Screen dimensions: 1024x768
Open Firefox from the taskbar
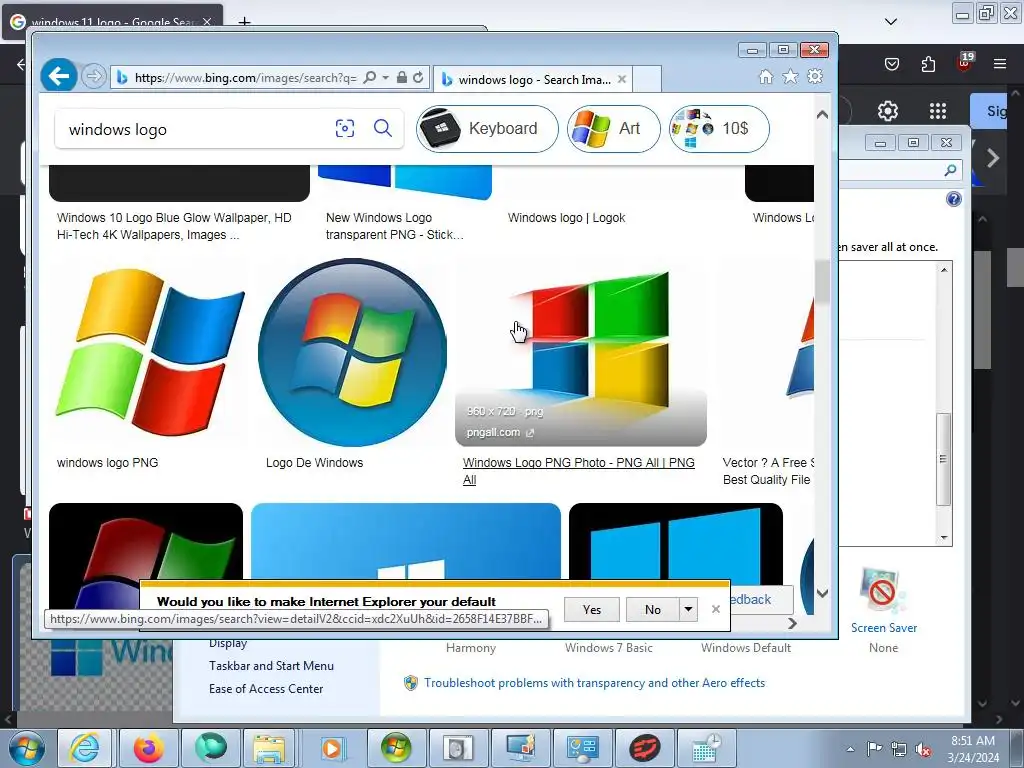coord(149,748)
